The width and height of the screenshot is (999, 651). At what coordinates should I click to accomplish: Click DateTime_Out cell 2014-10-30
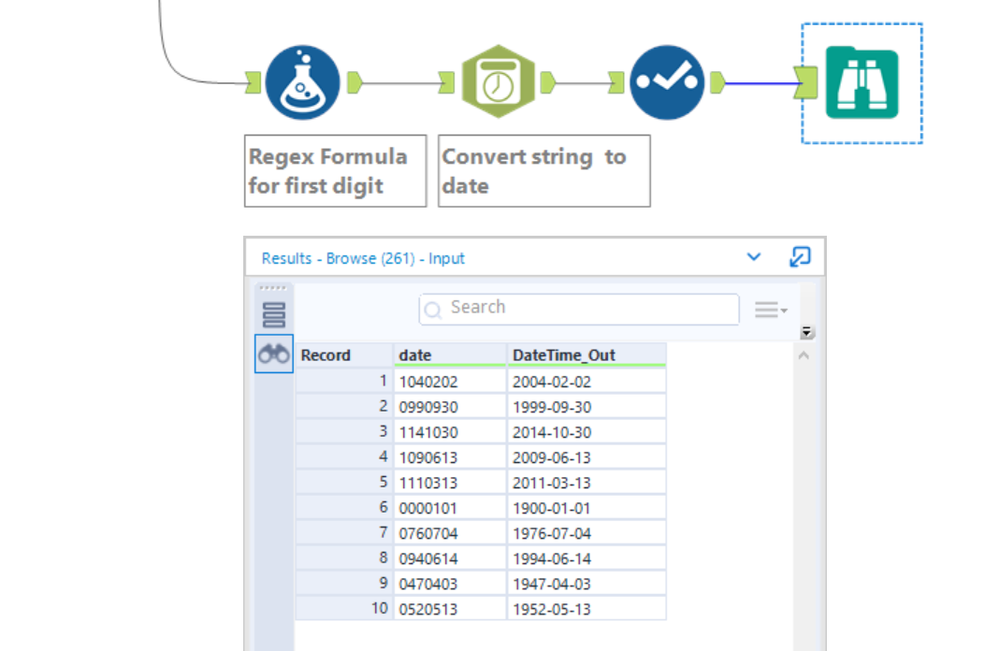click(587, 432)
